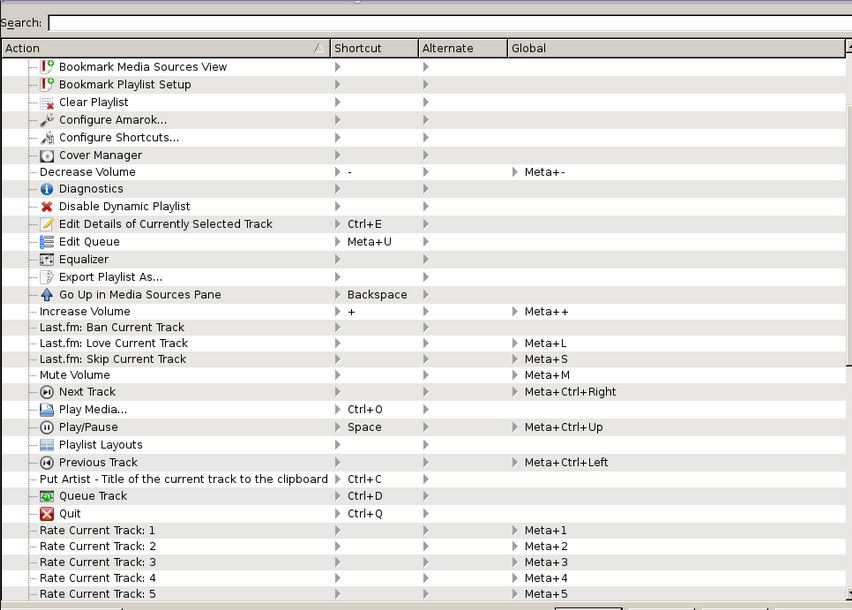Expand Alternate arrow for Increase Volume

425,312
